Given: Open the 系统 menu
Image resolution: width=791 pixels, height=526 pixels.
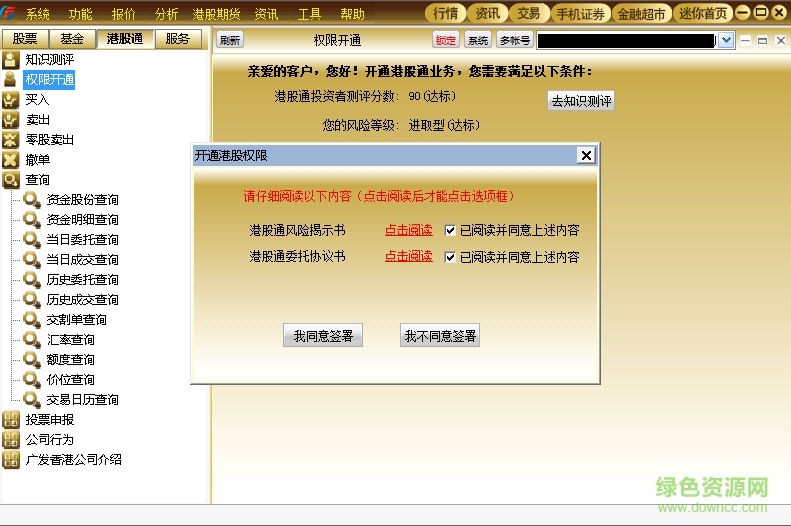Looking at the screenshot, I should tap(38, 14).
